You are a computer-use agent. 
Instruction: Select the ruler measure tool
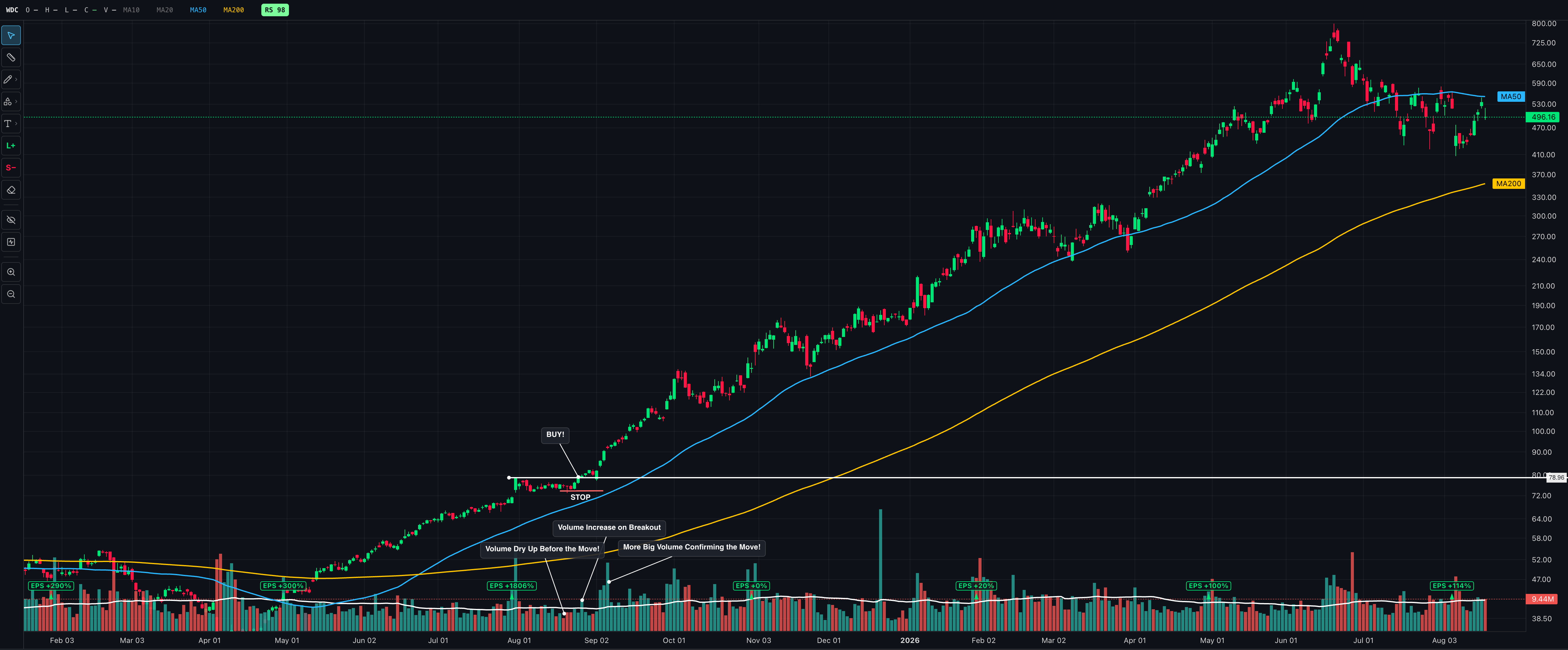[11, 57]
